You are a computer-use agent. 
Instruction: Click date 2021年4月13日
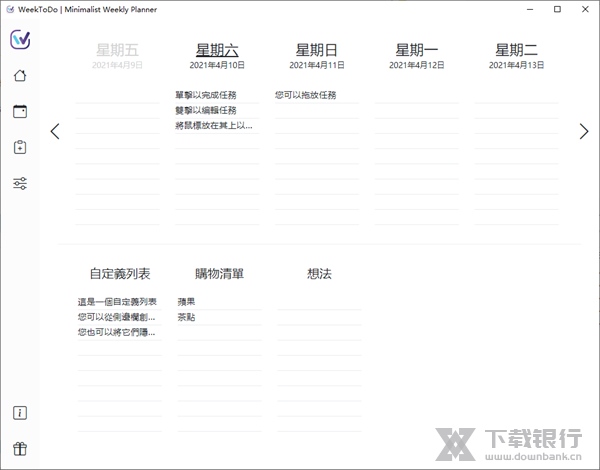516,65
